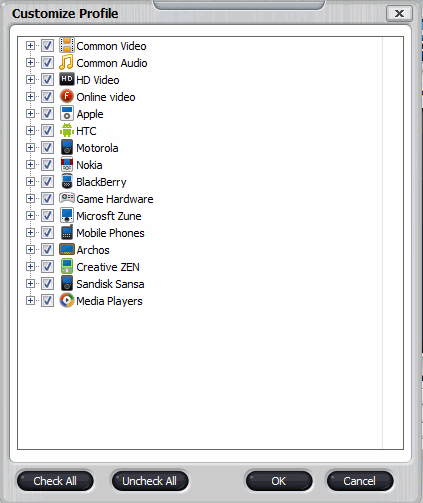Click the Media Players icon
This screenshot has height=503, width=423.
pyautogui.click(x=67, y=300)
